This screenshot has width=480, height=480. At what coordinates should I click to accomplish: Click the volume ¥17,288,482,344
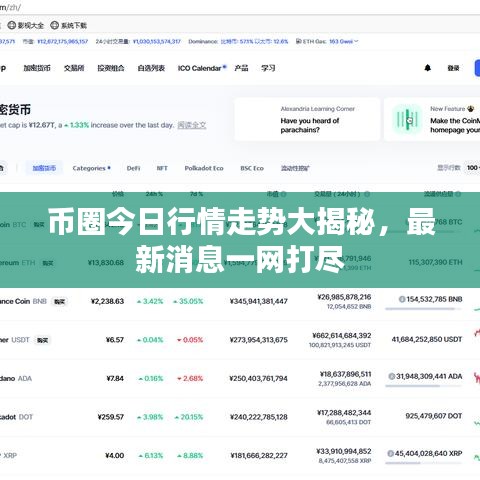point(344,413)
